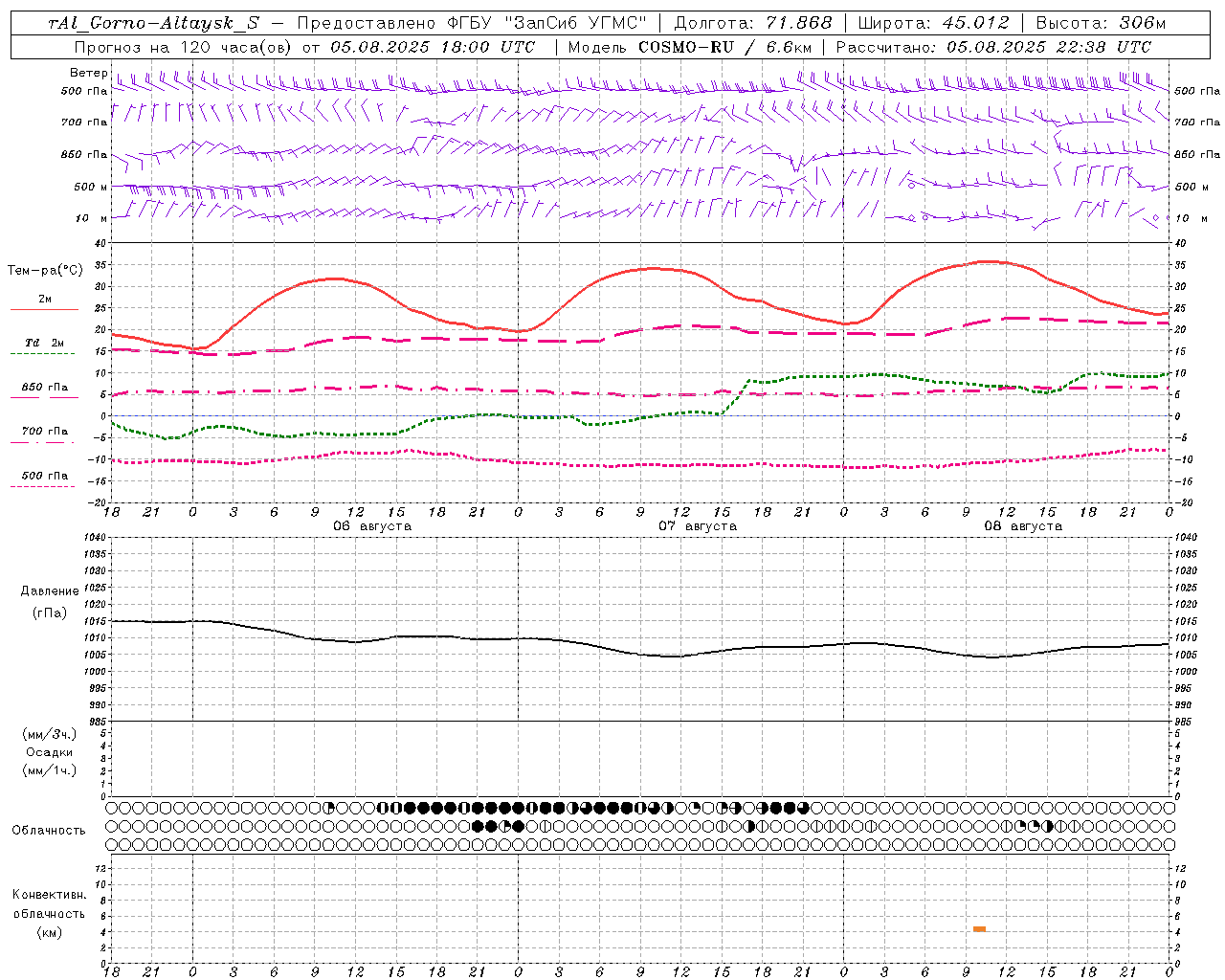Click the Рассчитано: 05.08.2025 22:38 UTC timestamp
This screenshot has height=980, width=1225.
993,47
